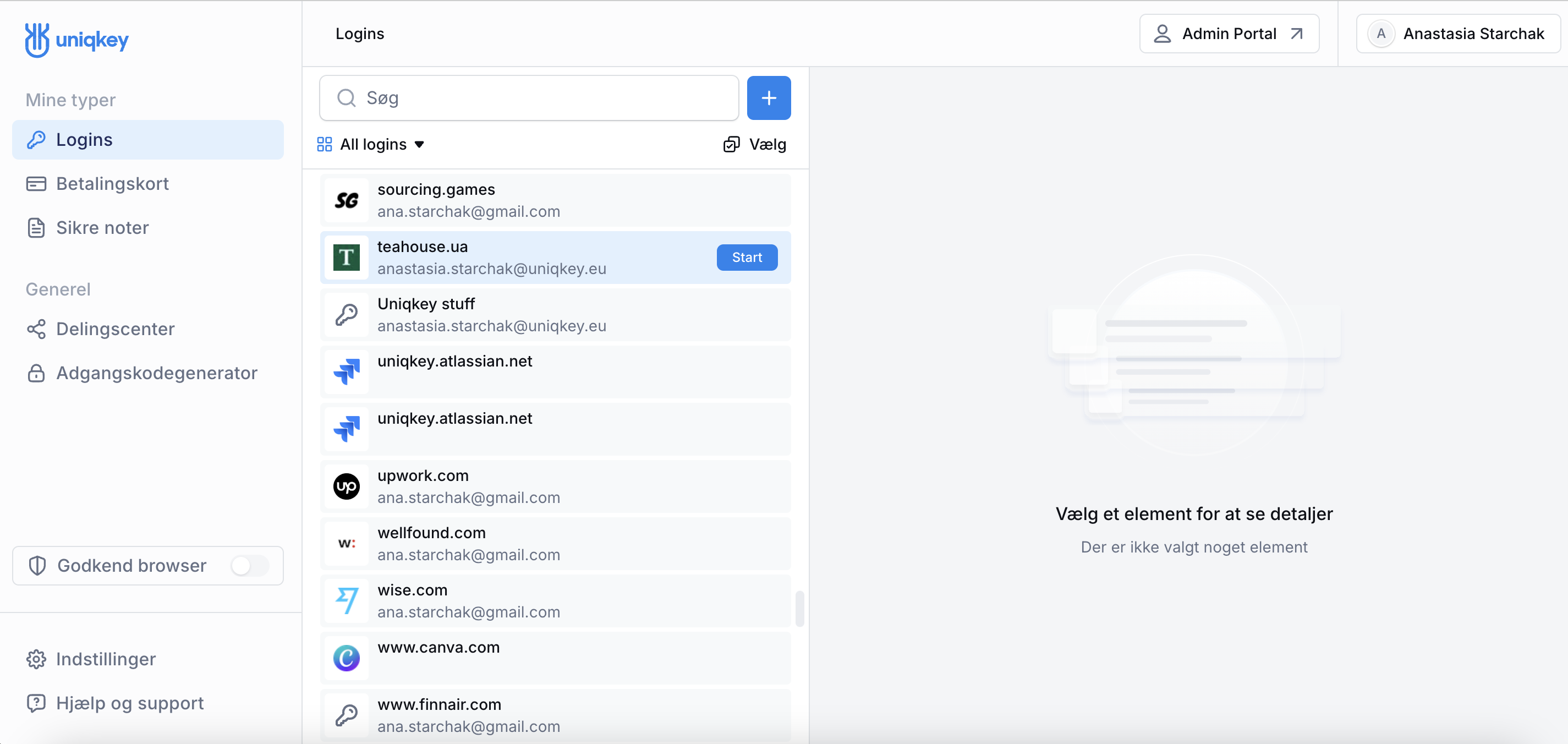Click the upwork.com logo icon

point(347,486)
